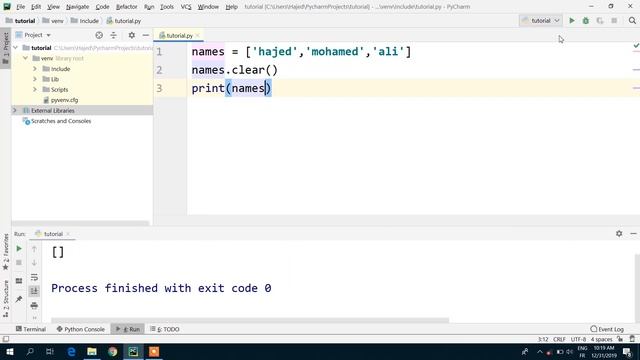Toggle scroll to end in Run console
The width and height of the screenshot is (640, 360).
pos(34,291)
